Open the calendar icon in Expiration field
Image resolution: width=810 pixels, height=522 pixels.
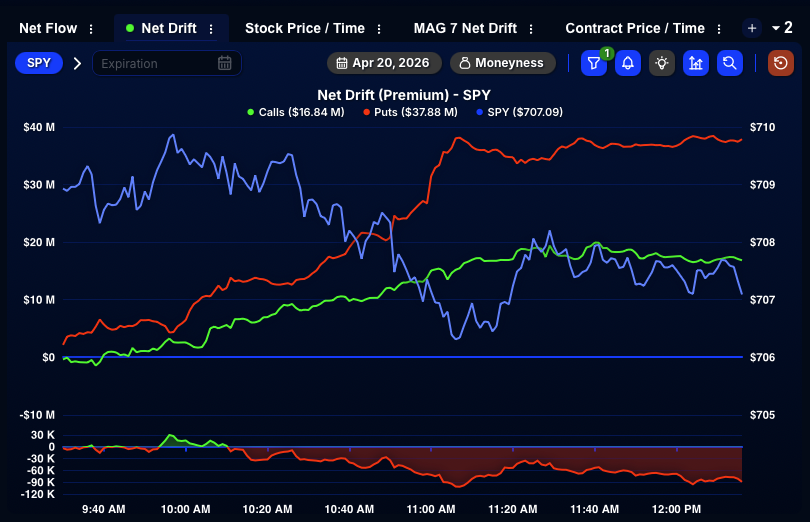tap(225, 63)
